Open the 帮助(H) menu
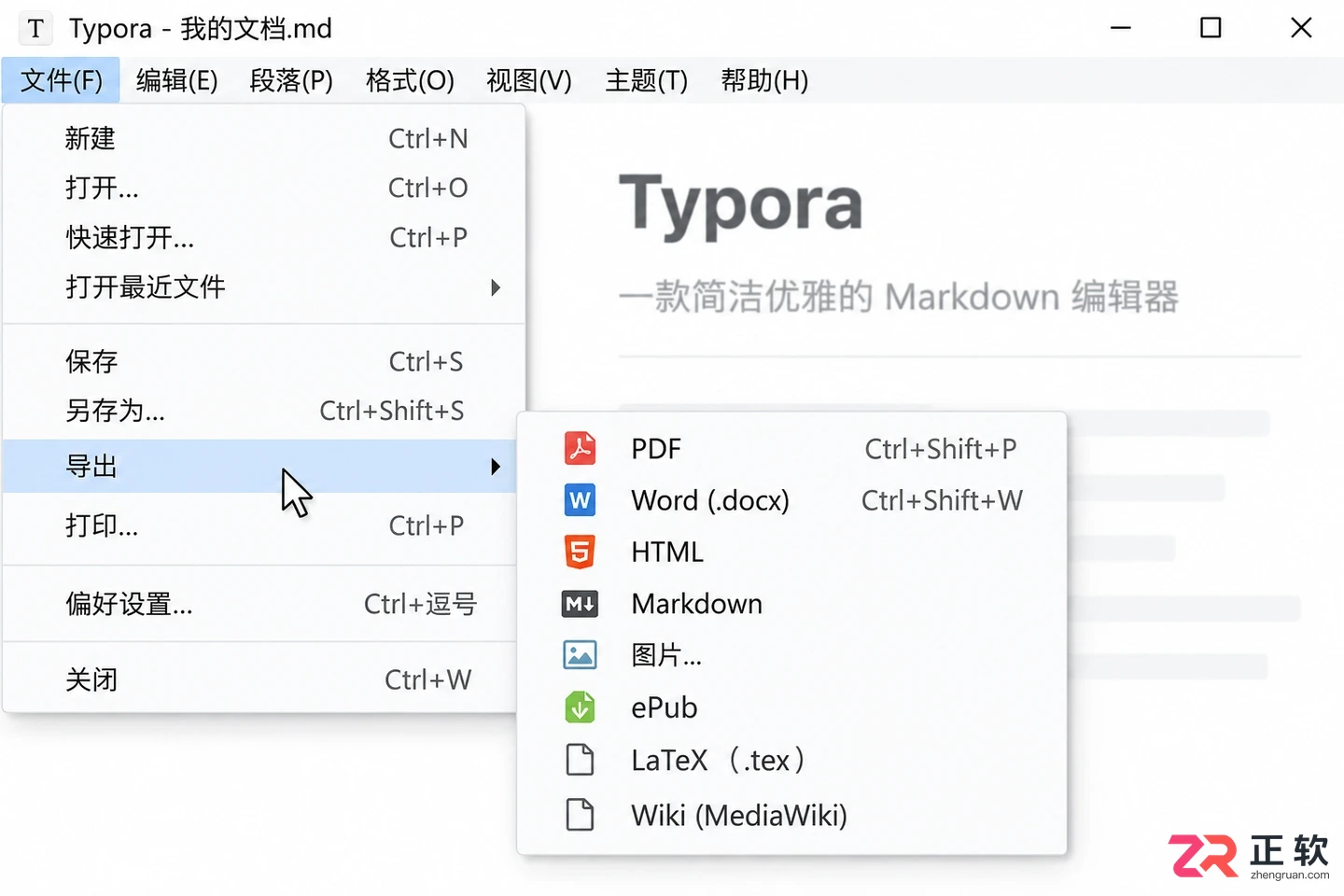Image resolution: width=1344 pixels, height=896 pixels. [764, 80]
